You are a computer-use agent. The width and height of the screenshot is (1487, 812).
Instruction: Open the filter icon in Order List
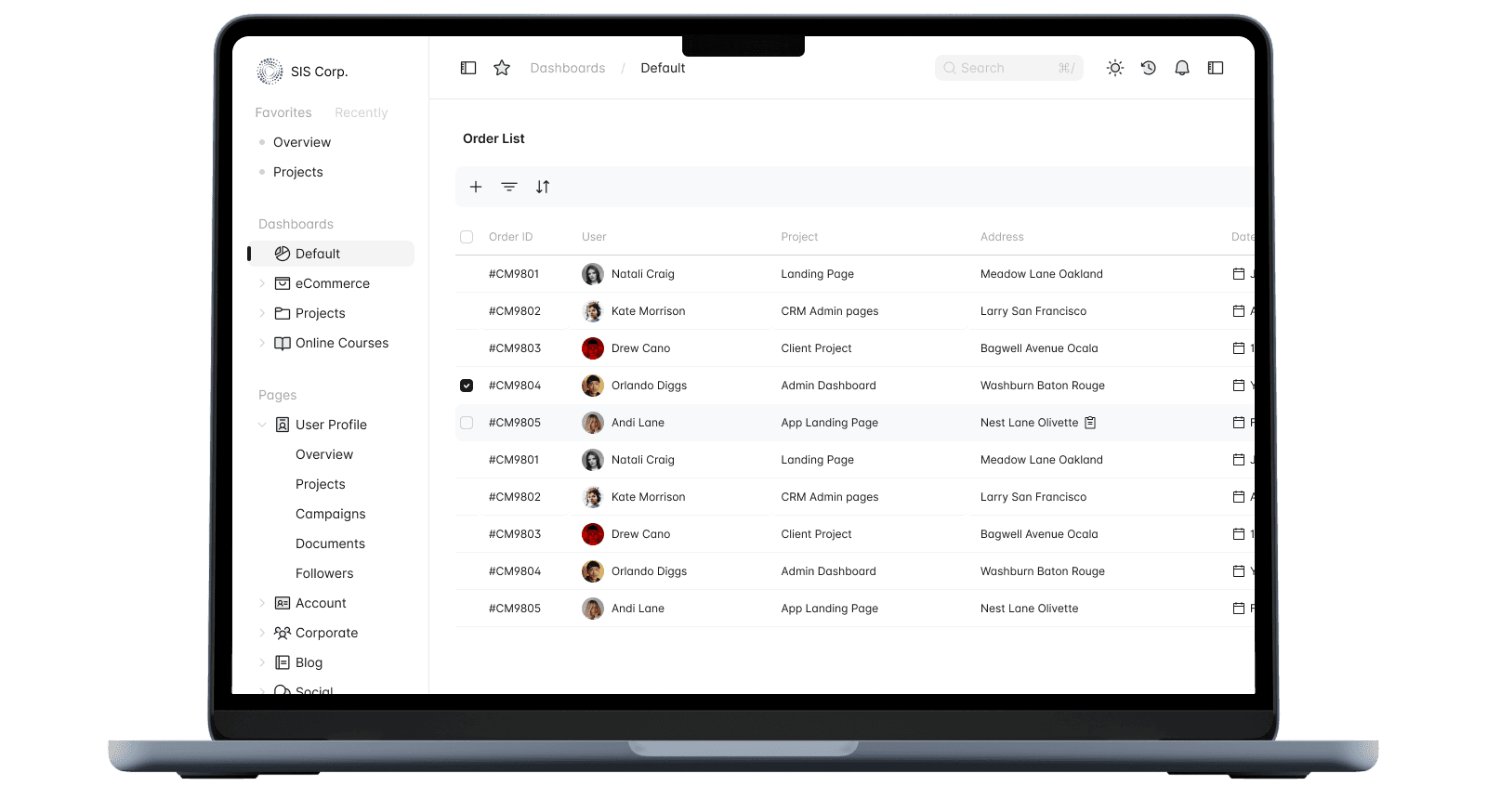click(509, 187)
